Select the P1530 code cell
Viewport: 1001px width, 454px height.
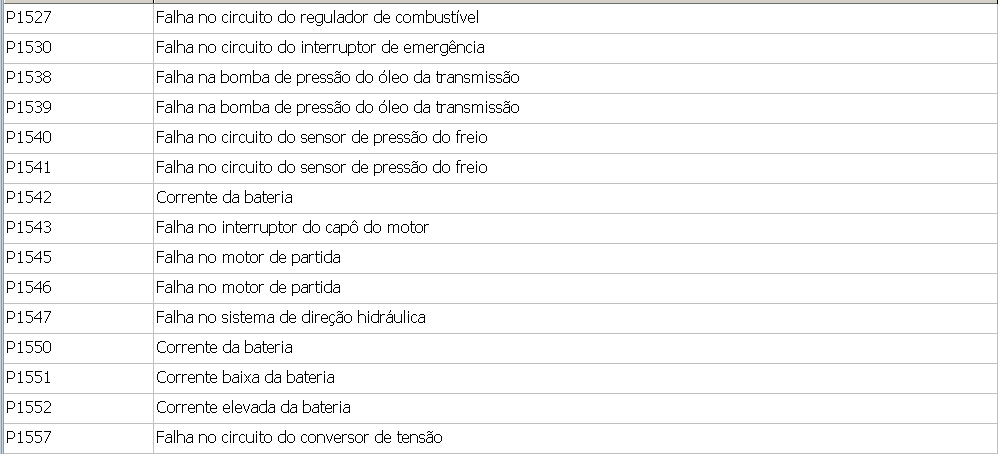29,48
